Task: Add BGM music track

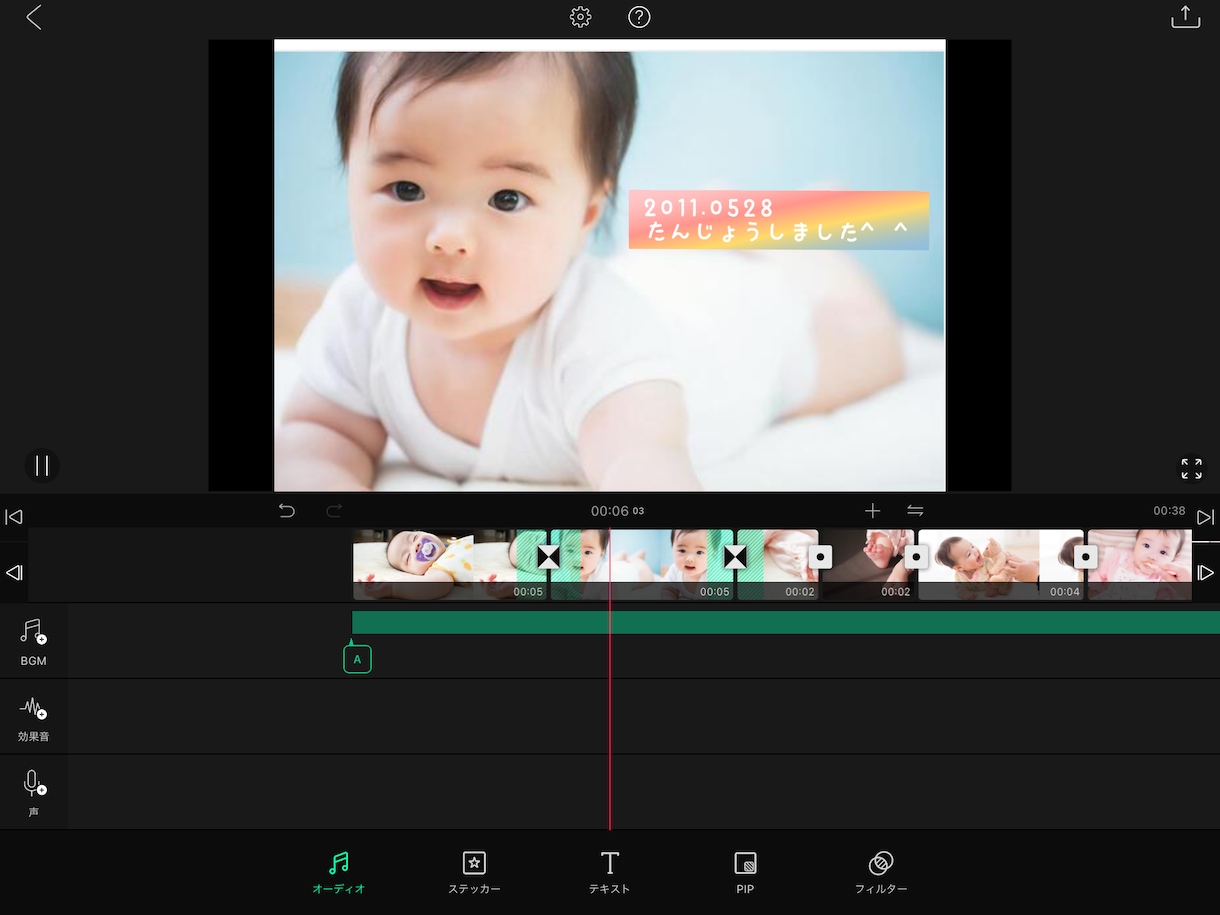Action: [34, 641]
